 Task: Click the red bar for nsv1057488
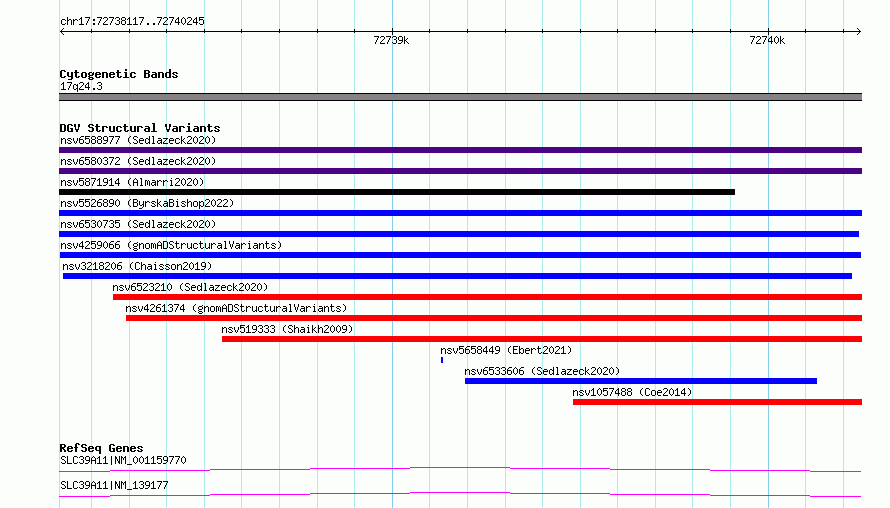[717, 402]
